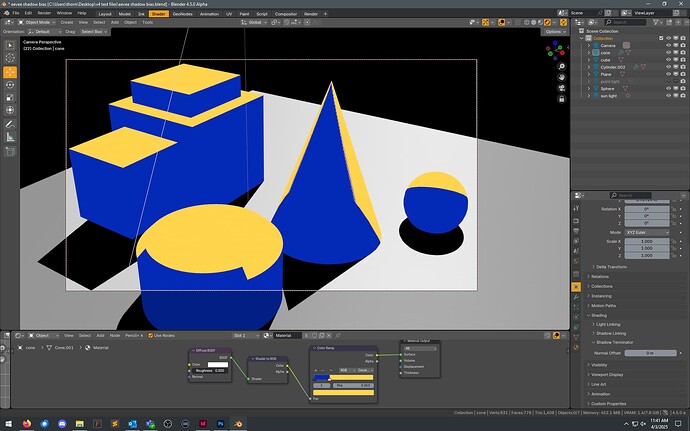Open the Object Mode dropdown in the viewport header
The image size is (690, 431).
37,22
